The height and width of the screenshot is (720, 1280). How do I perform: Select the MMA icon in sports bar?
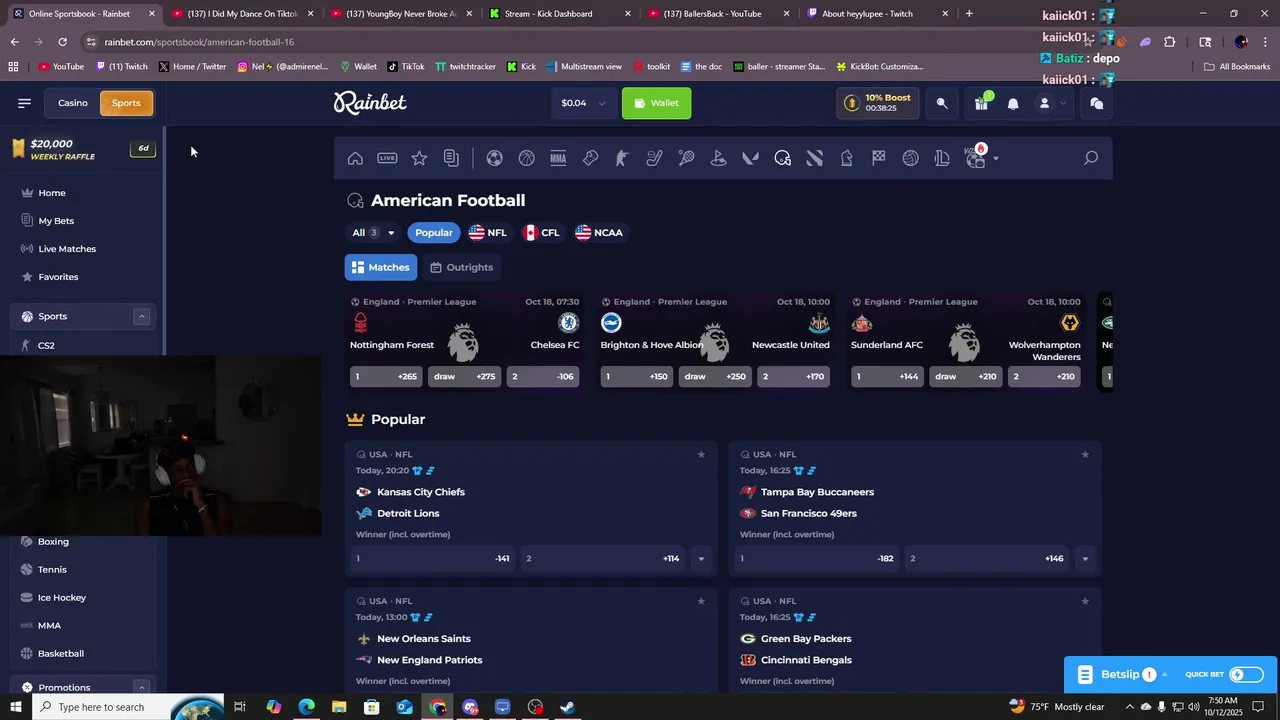point(558,158)
